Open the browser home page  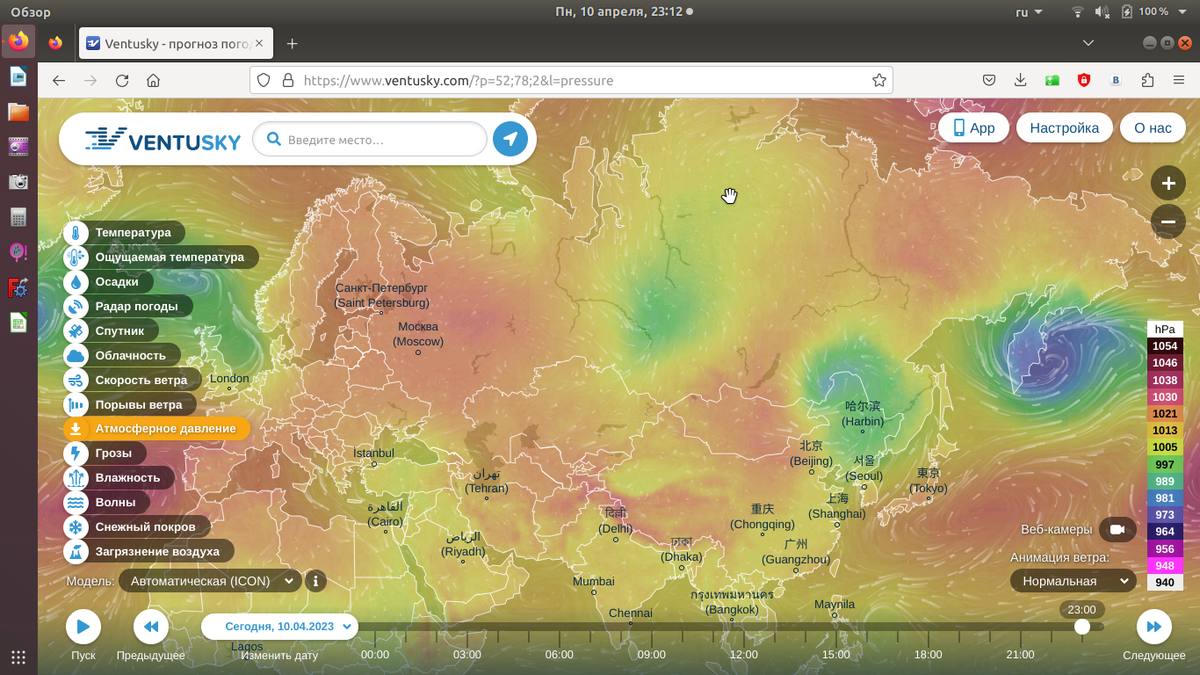(x=153, y=80)
